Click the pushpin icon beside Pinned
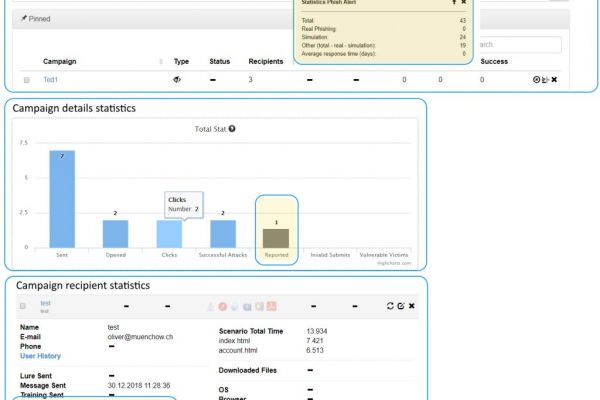Screen dimensions: 600x400 pyautogui.click(x=23, y=19)
